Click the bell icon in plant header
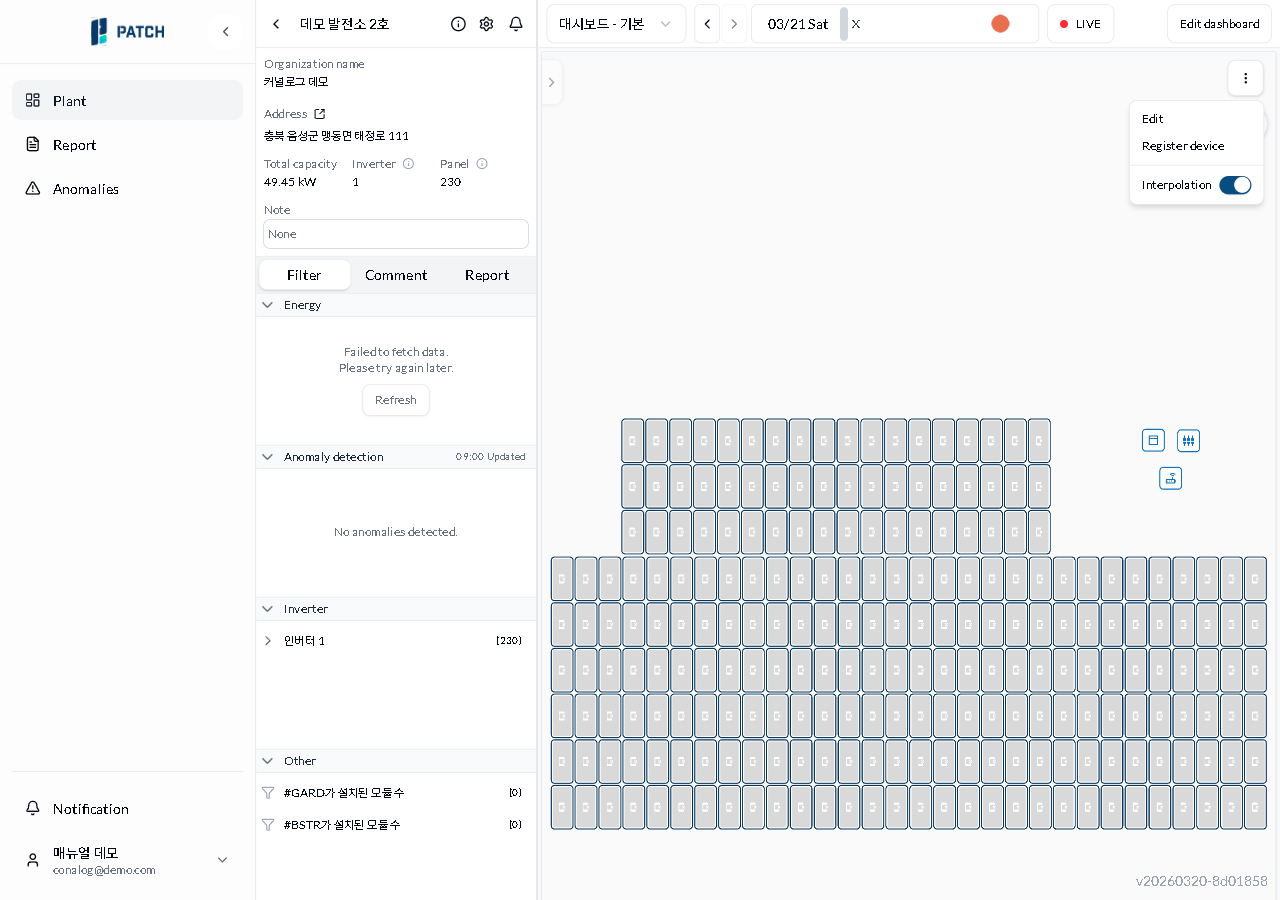The height and width of the screenshot is (900, 1280). coord(516,24)
